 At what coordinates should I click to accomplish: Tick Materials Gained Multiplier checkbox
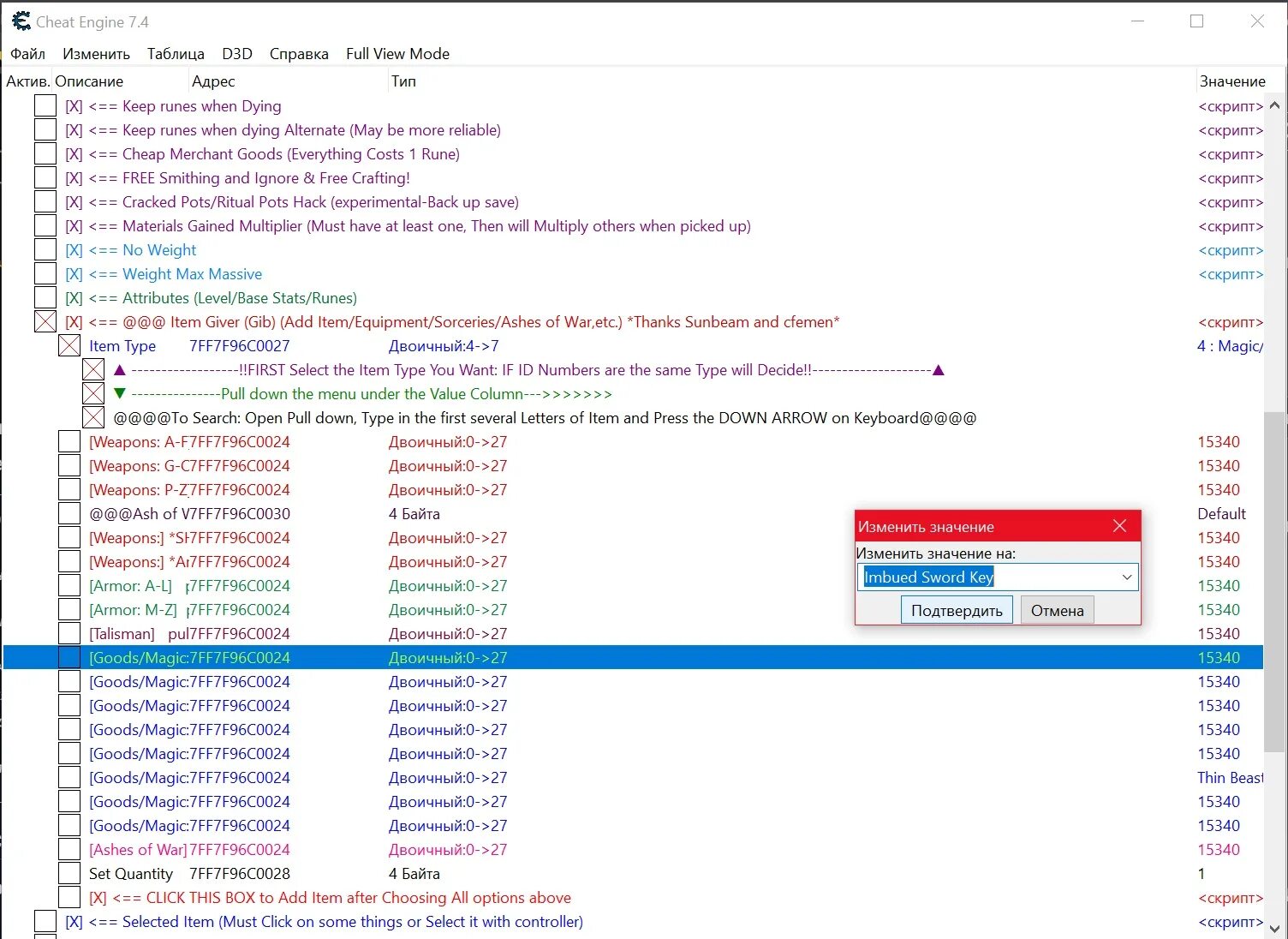45,226
